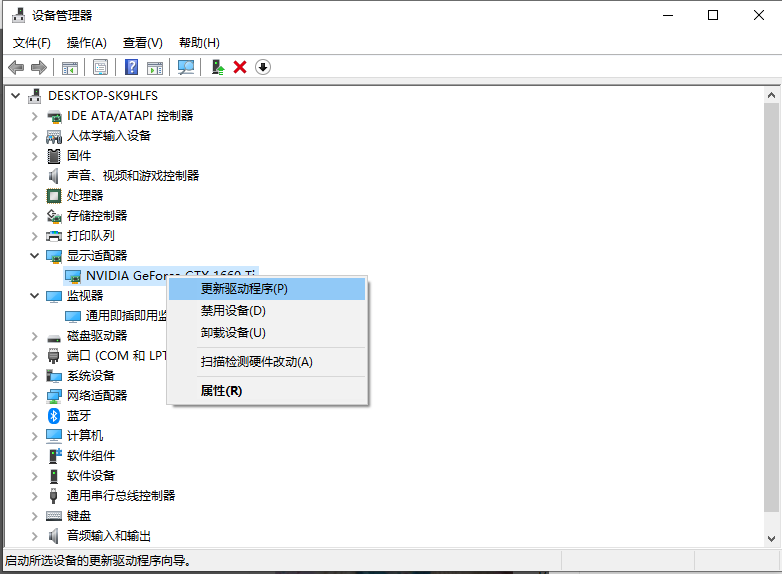The width and height of the screenshot is (782, 574).
Task: Click the software components icon
Action: [54, 456]
